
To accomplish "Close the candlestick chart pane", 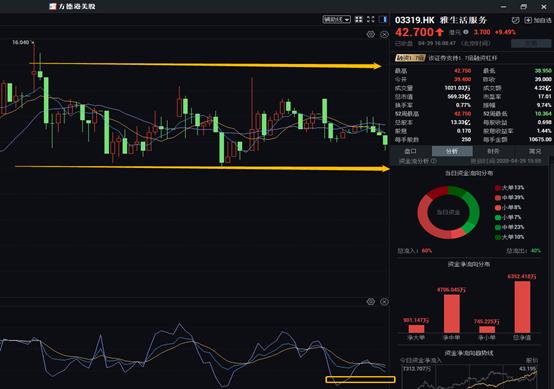I will click(x=384, y=34).
